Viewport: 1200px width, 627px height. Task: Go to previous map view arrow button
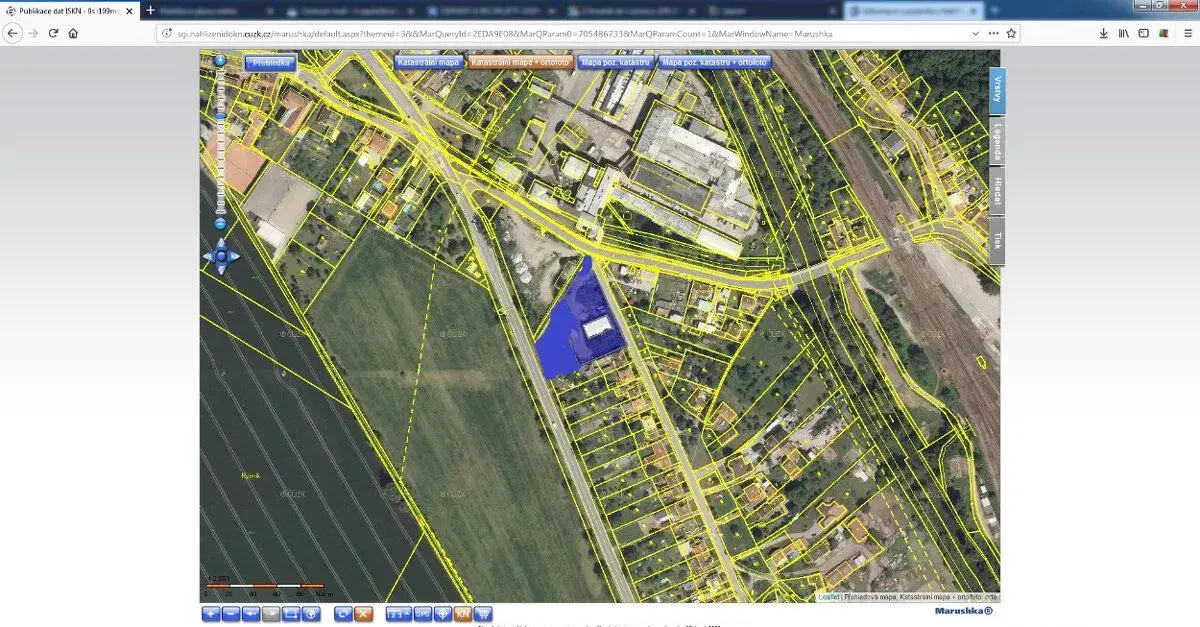click(251, 613)
